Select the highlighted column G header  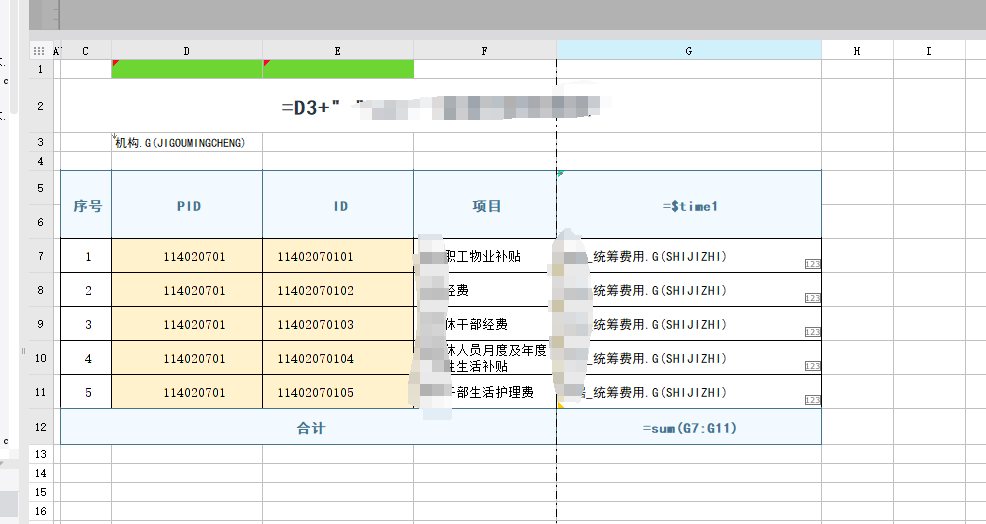click(689, 51)
